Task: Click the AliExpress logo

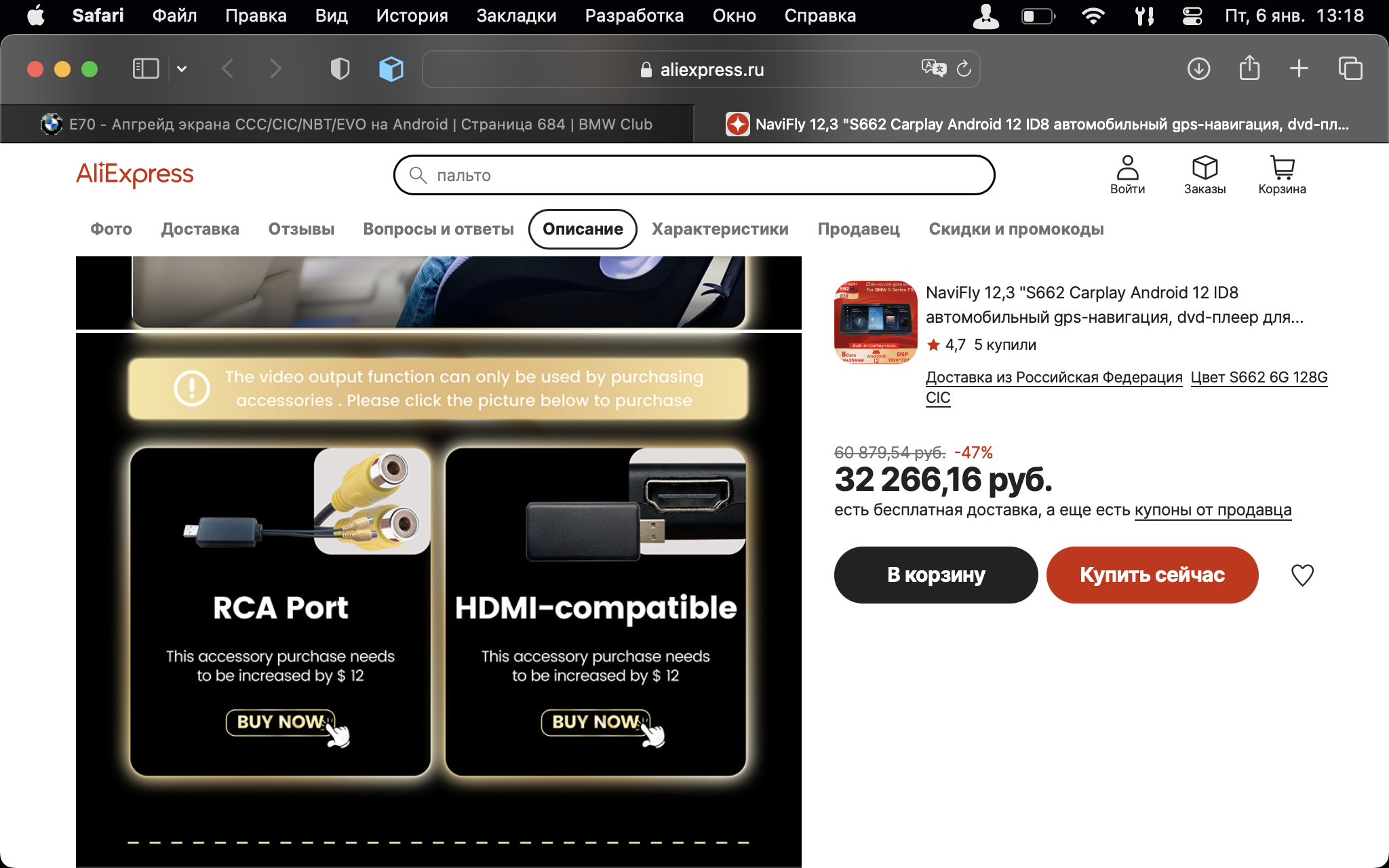Action: point(134,174)
